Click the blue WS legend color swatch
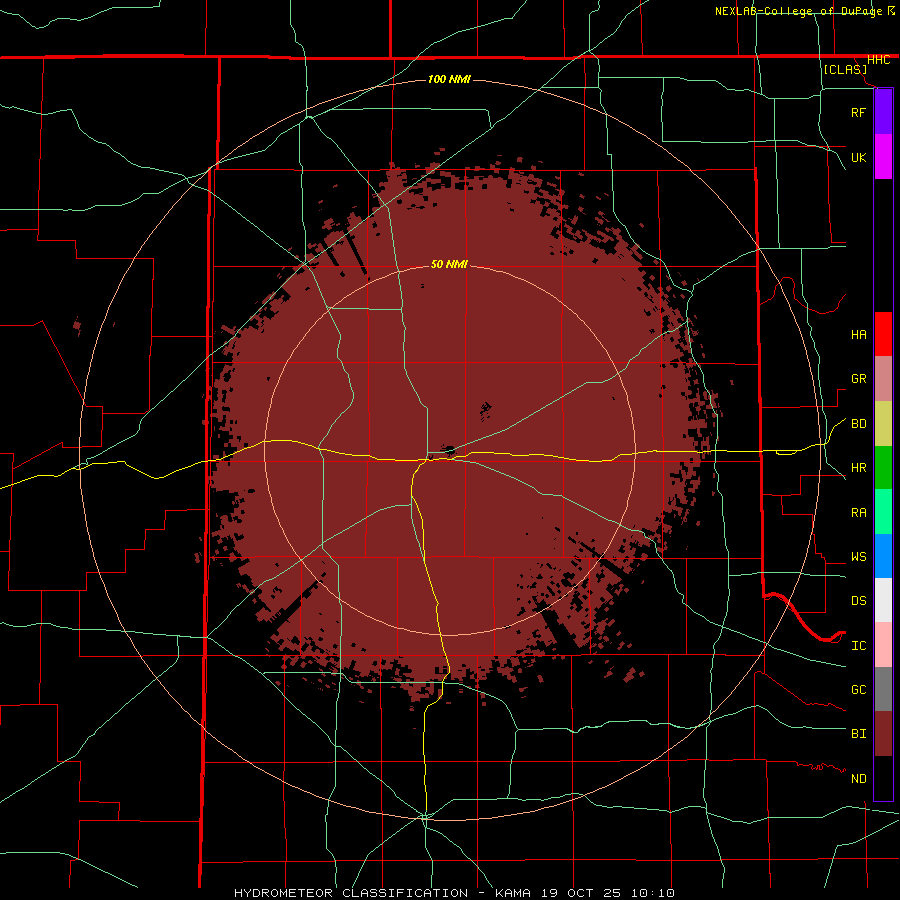 pos(883,556)
